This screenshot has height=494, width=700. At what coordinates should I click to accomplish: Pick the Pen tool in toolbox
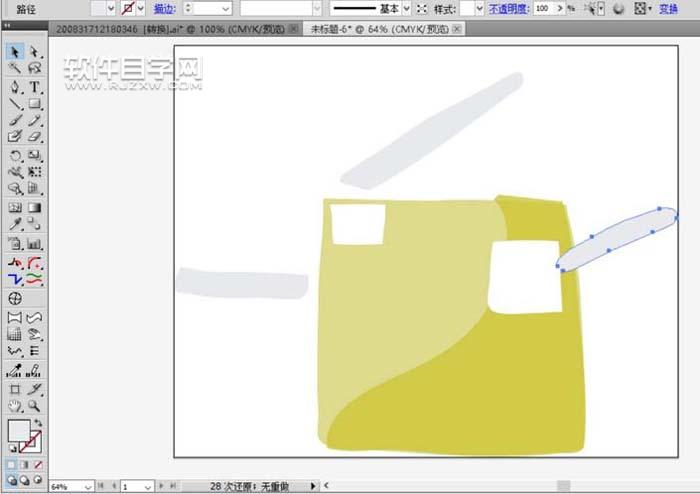pyautogui.click(x=15, y=86)
